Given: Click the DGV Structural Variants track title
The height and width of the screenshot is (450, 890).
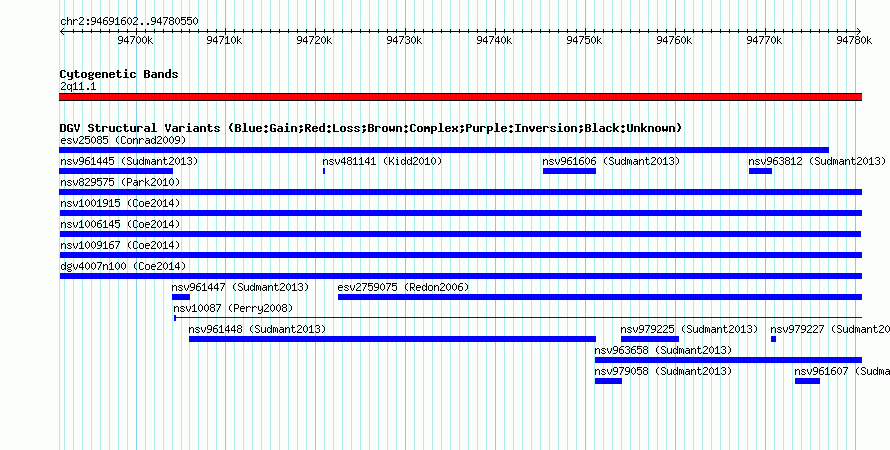Looking at the screenshot, I should pyautogui.click(x=371, y=128).
